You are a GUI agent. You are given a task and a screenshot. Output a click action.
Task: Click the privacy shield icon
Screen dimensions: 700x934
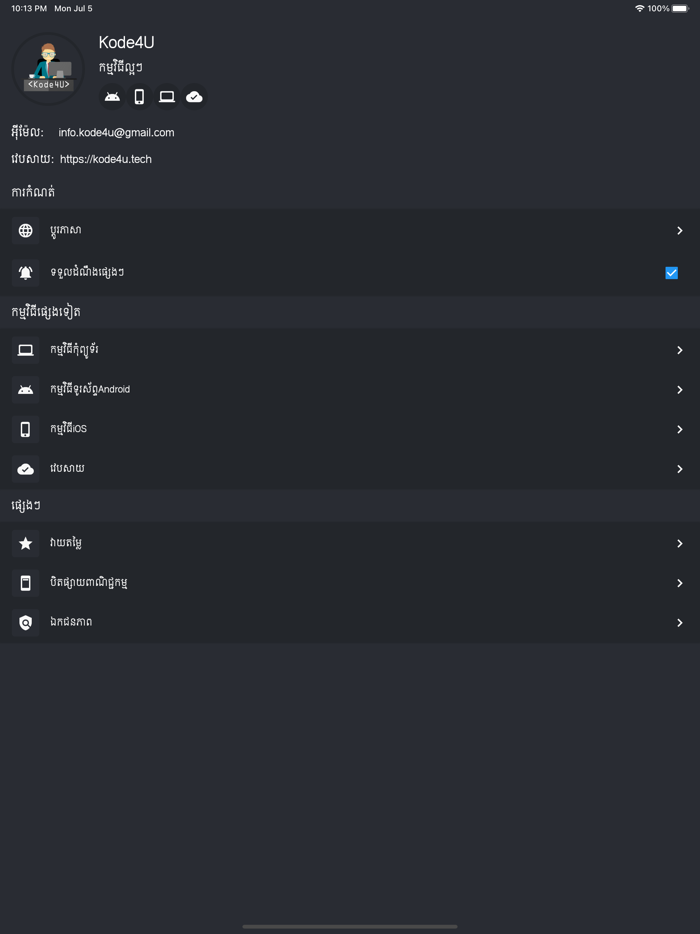(26, 622)
